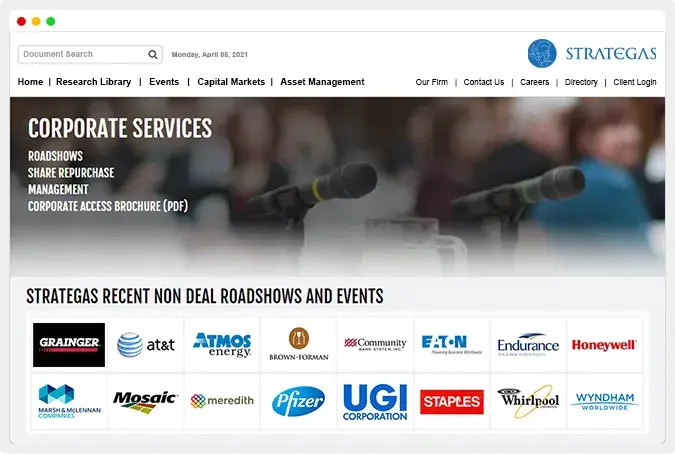This screenshot has height=454, width=675.
Task: Open the Meredith logo tile
Action: tap(222, 401)
